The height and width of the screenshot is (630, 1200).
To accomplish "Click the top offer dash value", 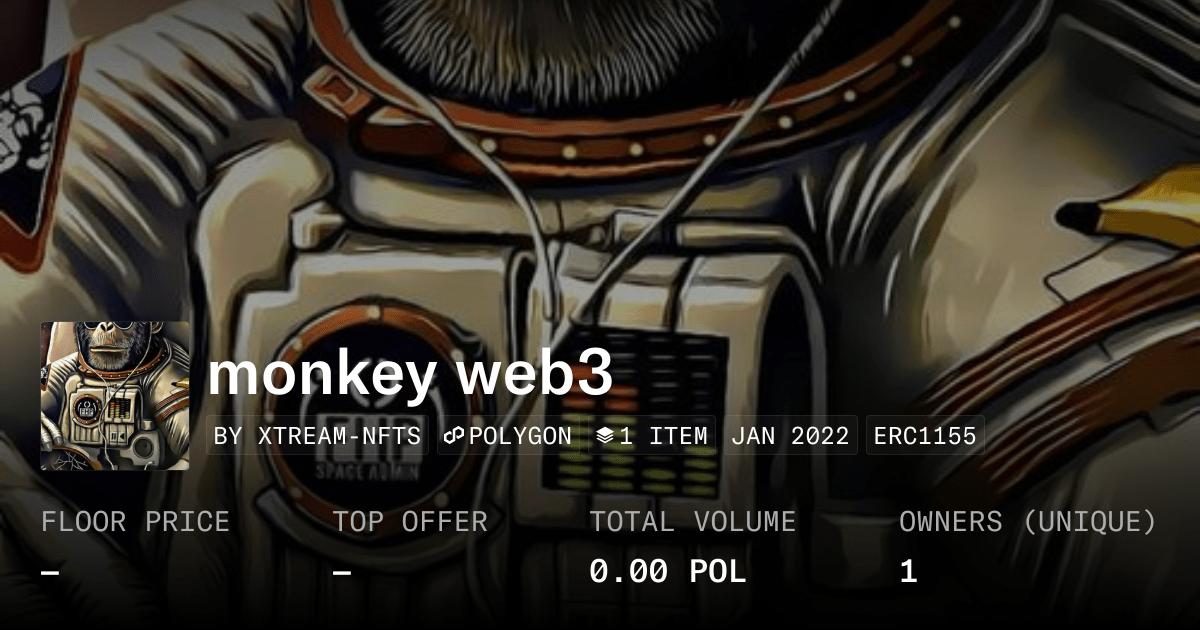I will tap(342, 573).
